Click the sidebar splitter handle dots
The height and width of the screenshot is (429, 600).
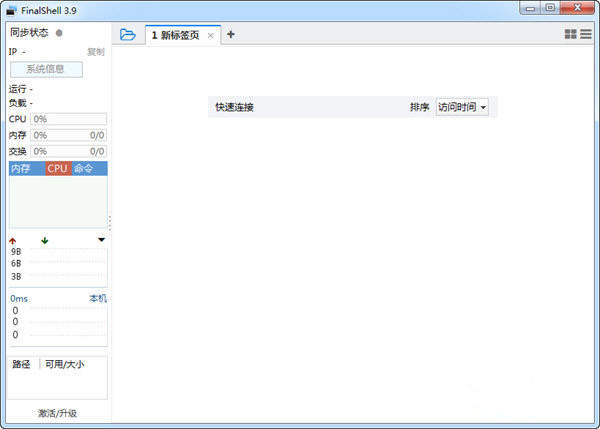coord(110,223)
